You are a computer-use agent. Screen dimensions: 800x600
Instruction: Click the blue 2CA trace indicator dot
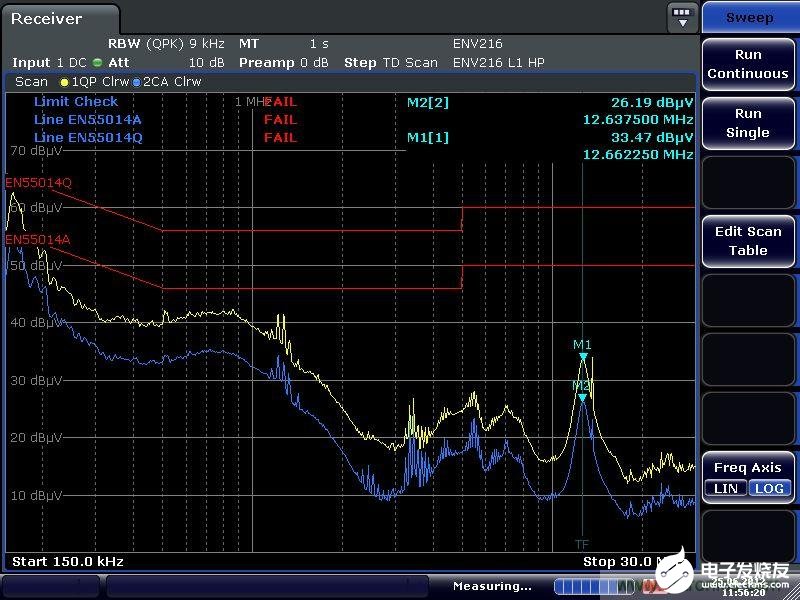coord(136,82)
